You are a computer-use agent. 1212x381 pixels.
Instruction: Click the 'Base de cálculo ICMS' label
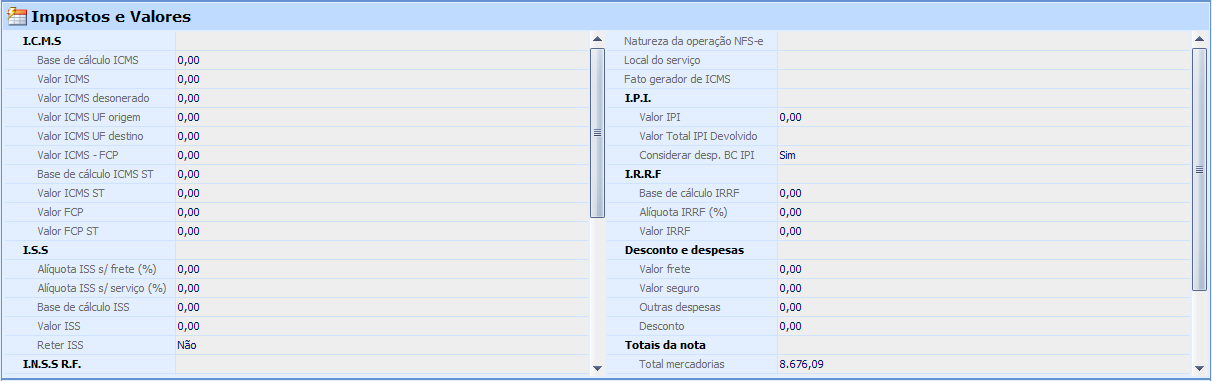[88, 60]
